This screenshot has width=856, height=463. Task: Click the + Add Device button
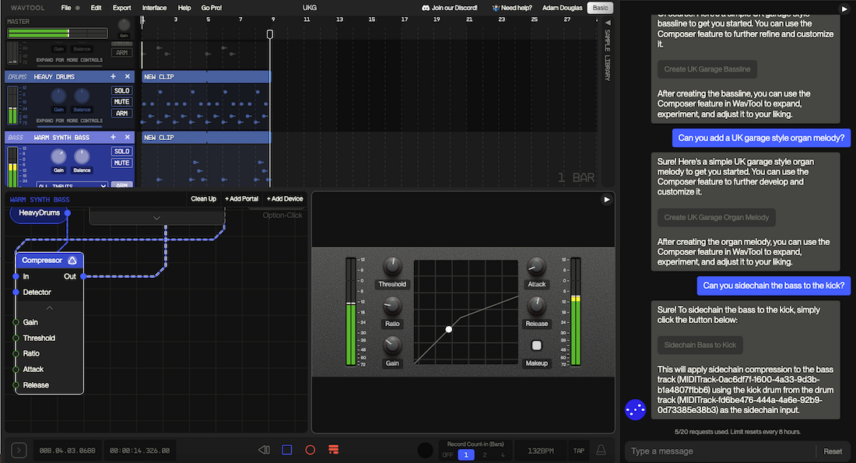pyautogui.click(x=284, y=199)
